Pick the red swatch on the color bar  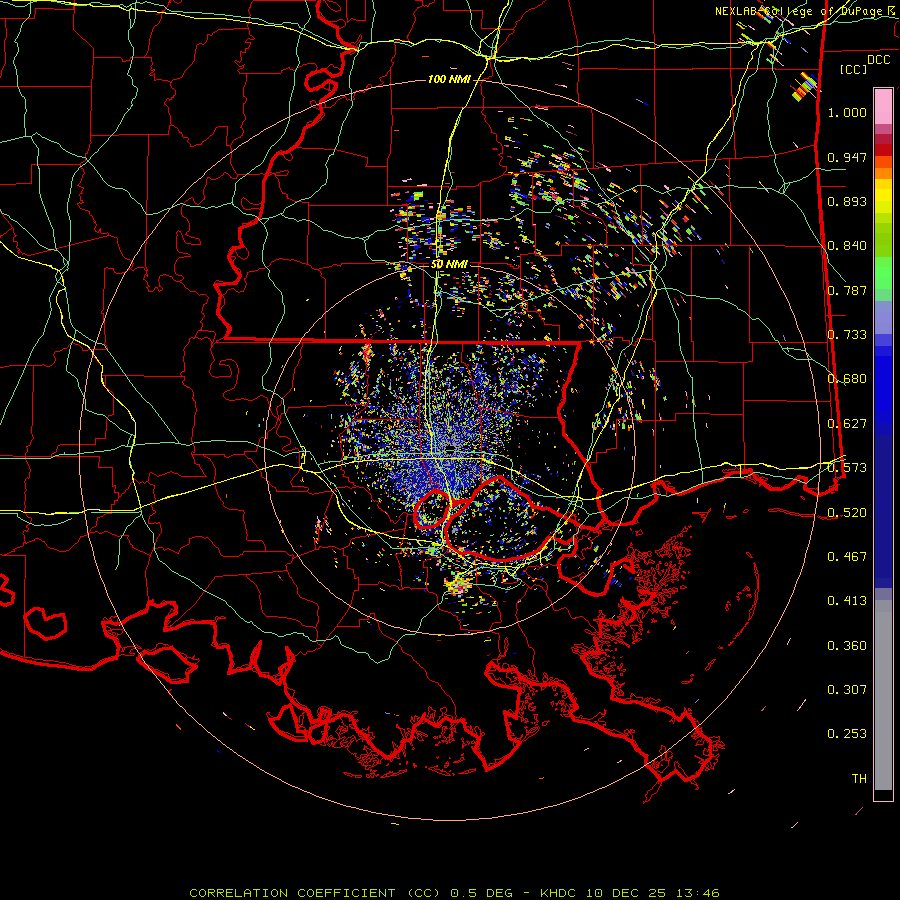click(x=883, y=150)
